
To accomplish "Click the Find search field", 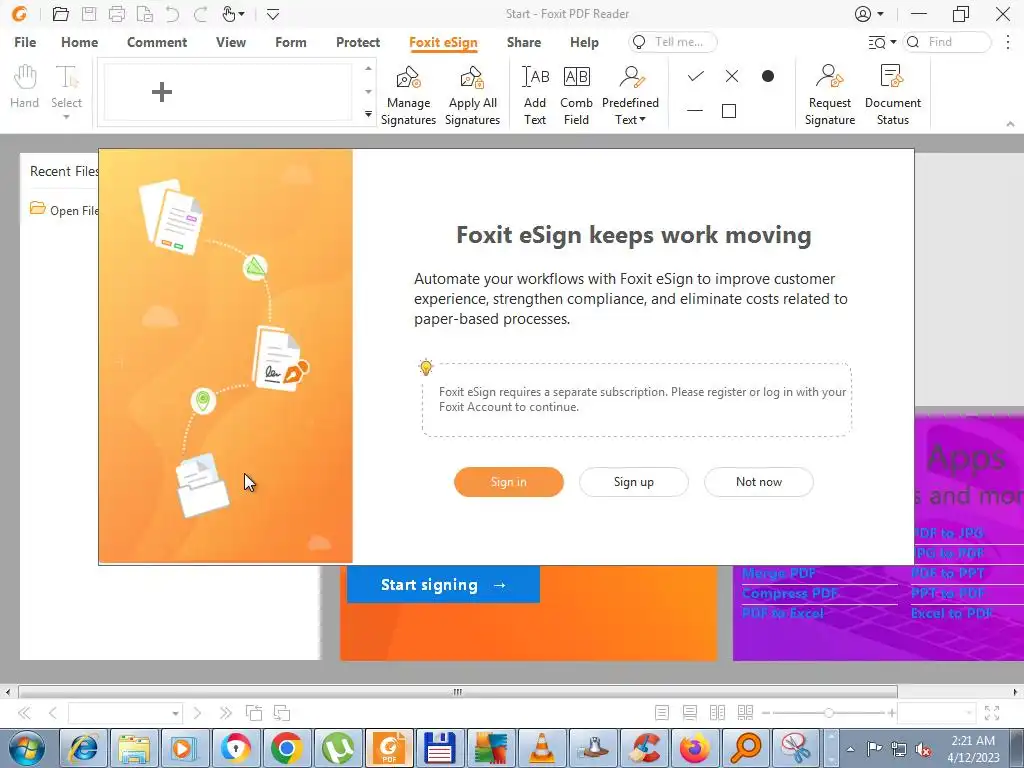I will 947,42.
